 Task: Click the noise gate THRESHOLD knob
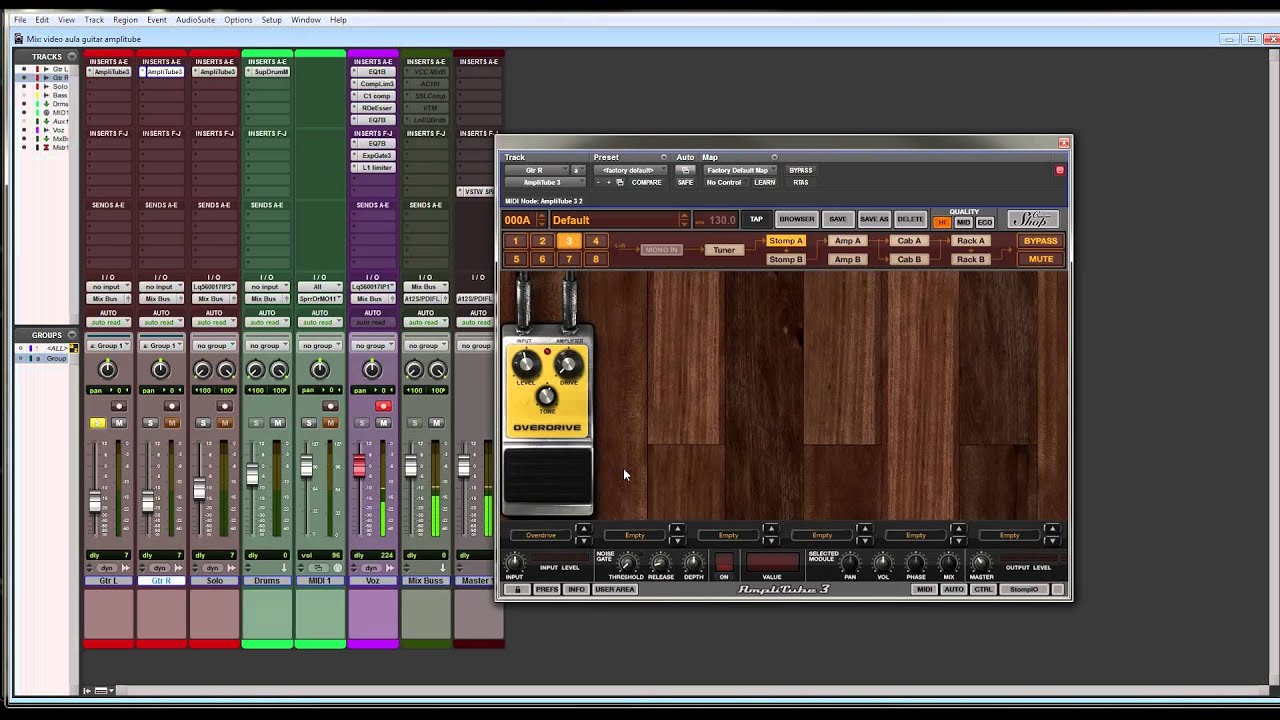coord(627,564)
